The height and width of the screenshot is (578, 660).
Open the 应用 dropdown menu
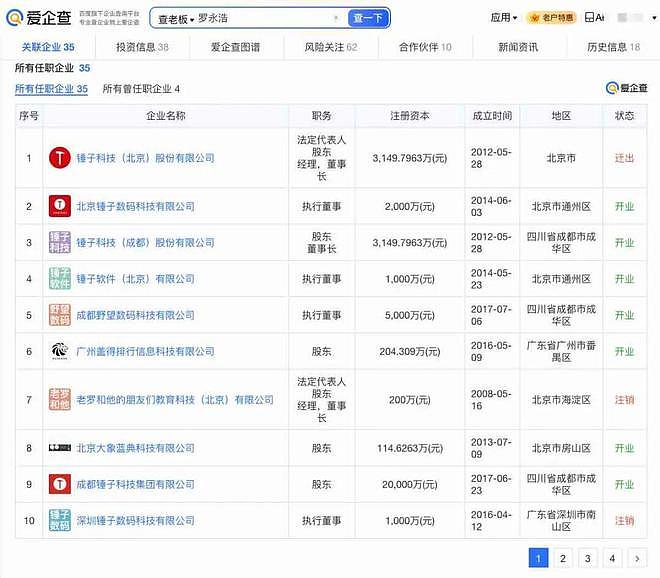503,18
